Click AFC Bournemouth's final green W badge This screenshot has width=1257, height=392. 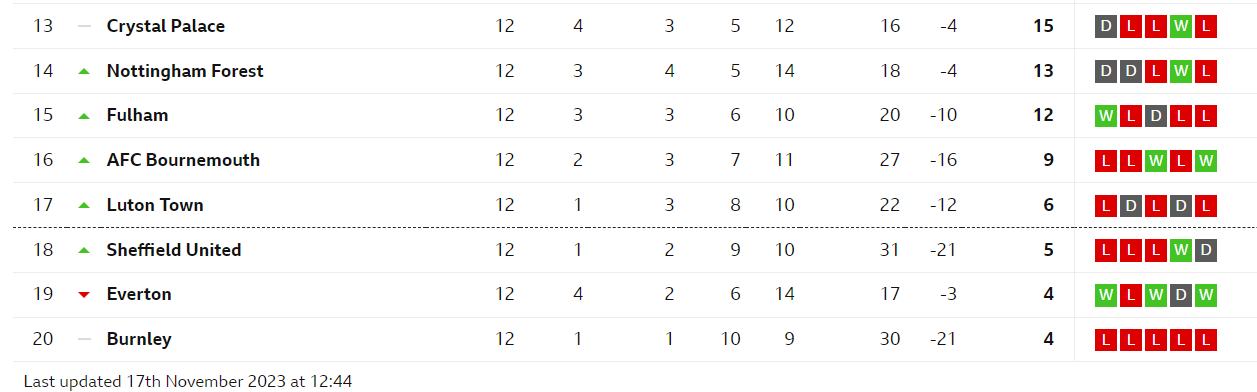[x=1206, y=161]
